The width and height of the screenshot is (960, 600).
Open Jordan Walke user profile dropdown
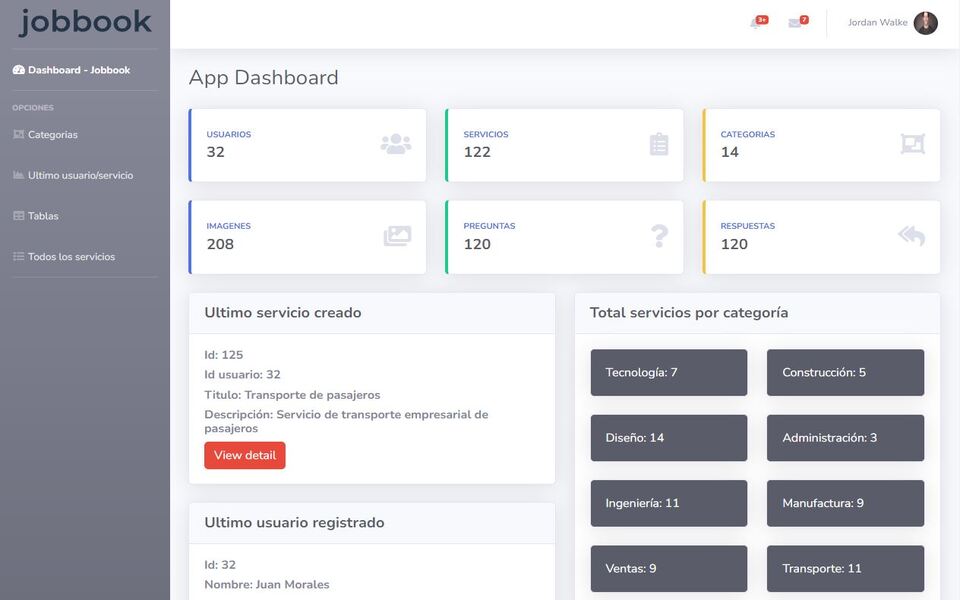[877, 23]
